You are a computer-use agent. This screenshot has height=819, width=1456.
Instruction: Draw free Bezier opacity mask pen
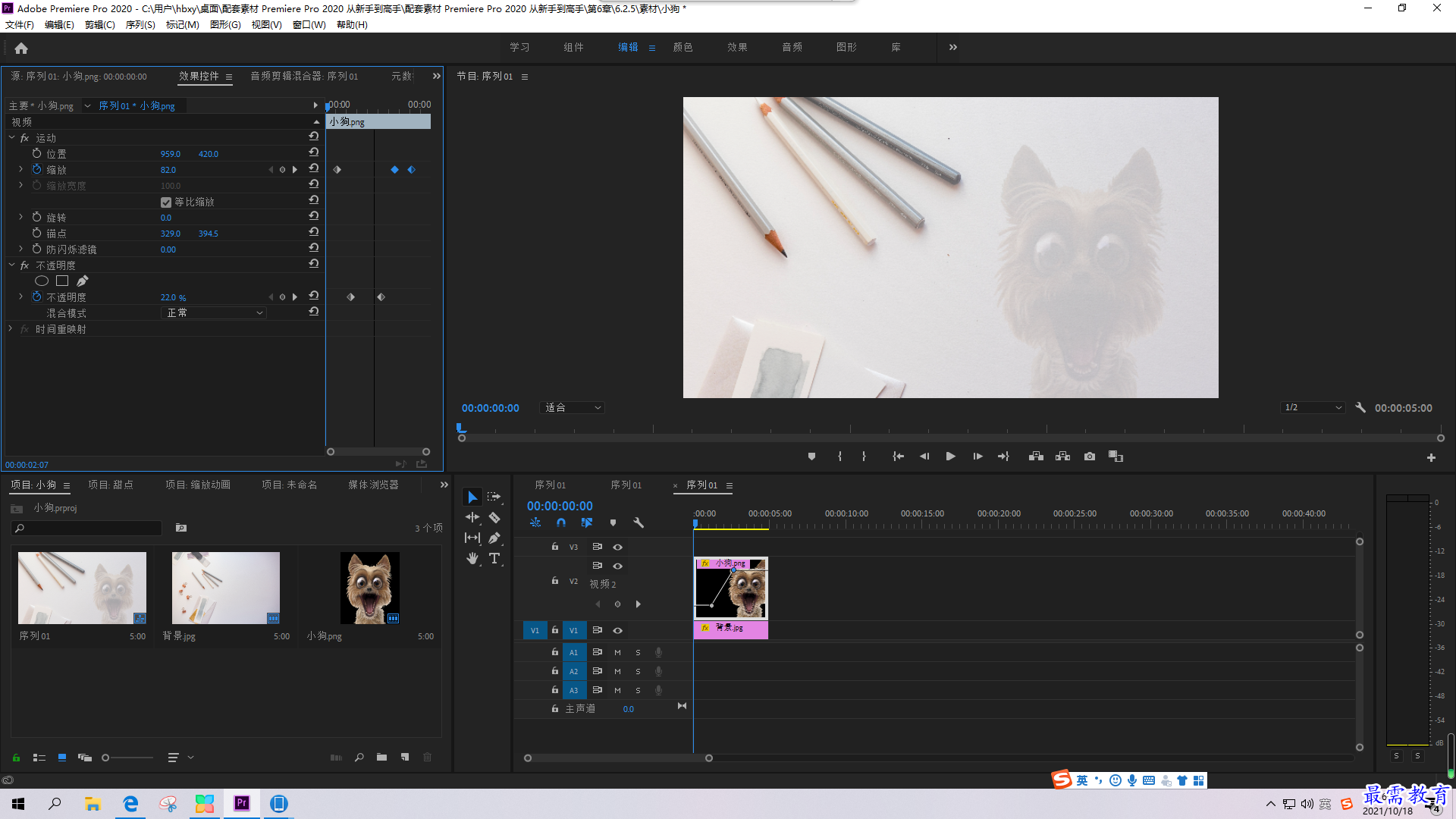tap(82, 281)
